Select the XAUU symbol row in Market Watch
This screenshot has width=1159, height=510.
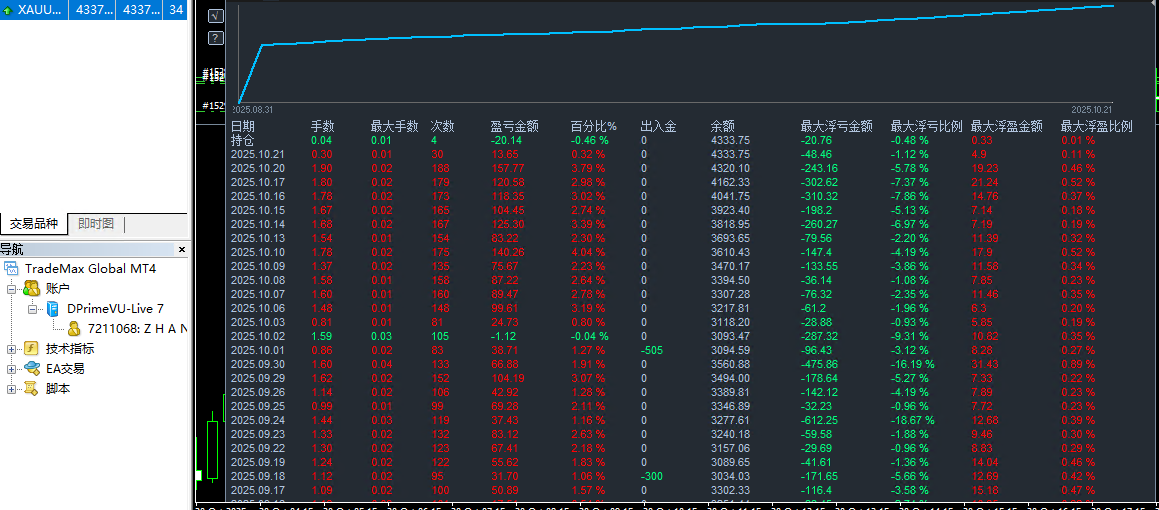click(93, 10)
